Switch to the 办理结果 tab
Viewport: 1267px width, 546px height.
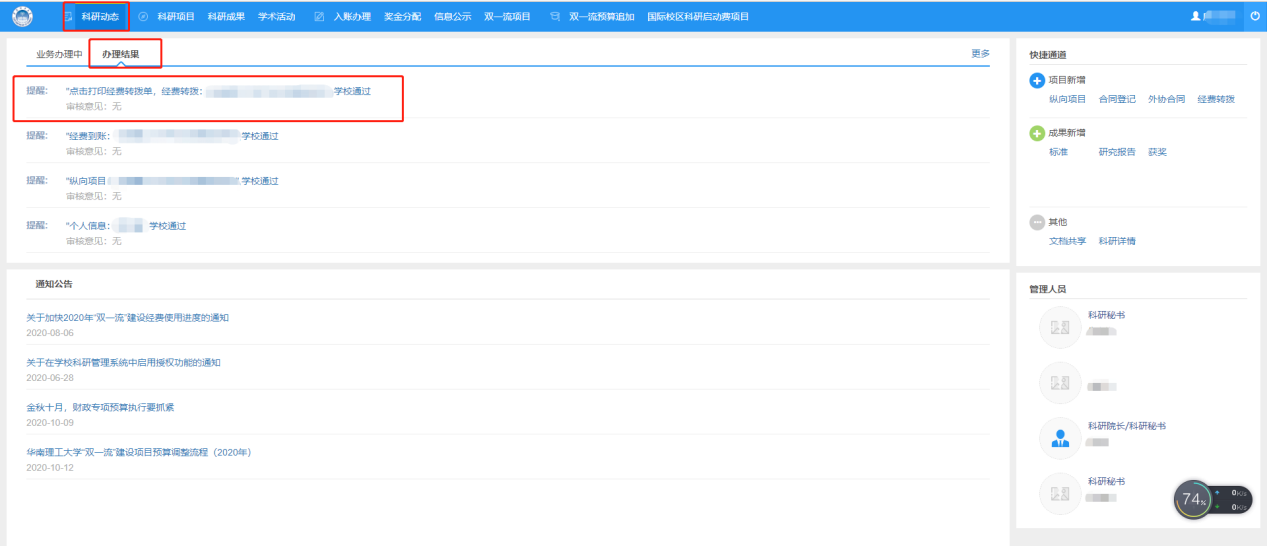pyautogui.click(x=121, y=54)
